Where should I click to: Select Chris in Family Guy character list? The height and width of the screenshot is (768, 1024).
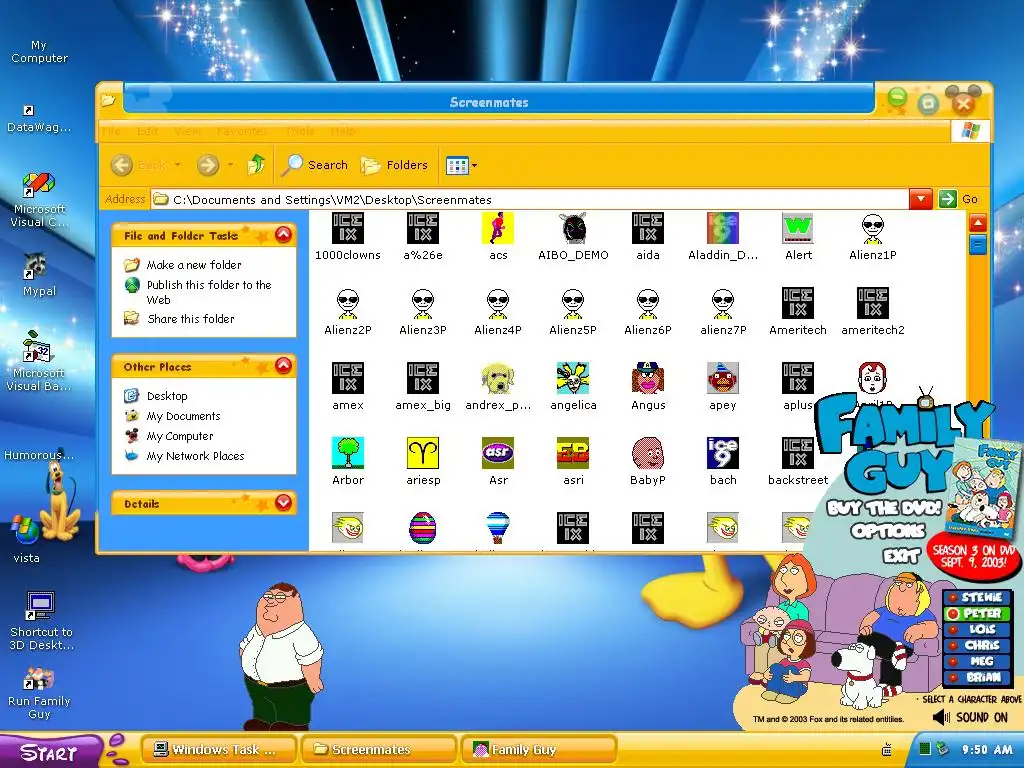click(976, 645)
